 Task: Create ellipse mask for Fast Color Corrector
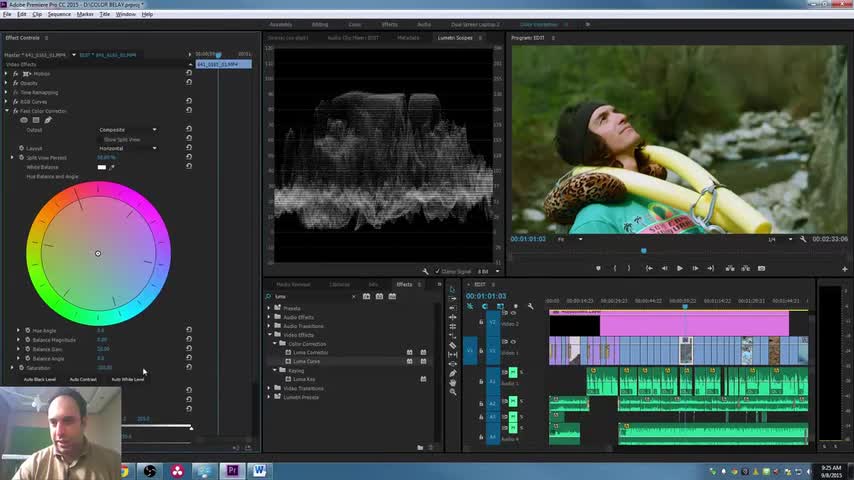point(25,120)
